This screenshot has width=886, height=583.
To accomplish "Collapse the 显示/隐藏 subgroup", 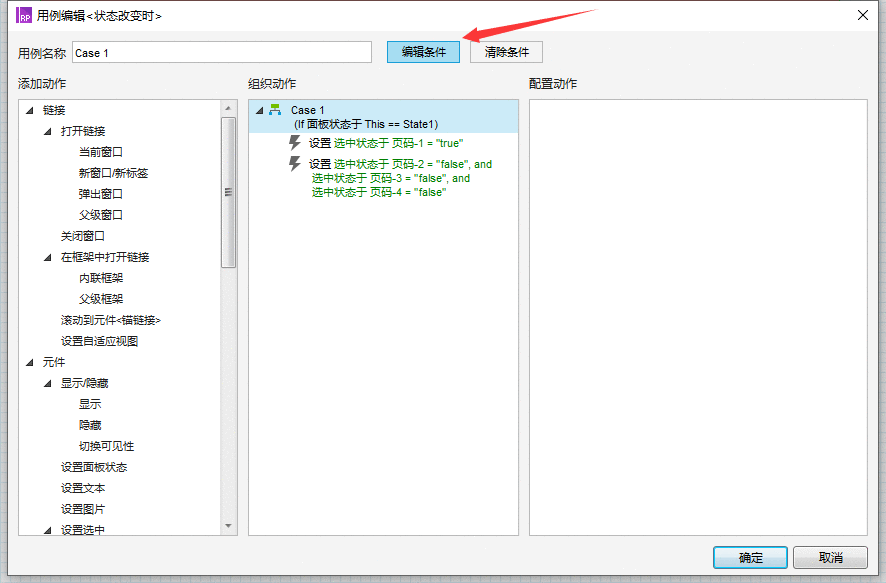I will (x=48, y=383).
